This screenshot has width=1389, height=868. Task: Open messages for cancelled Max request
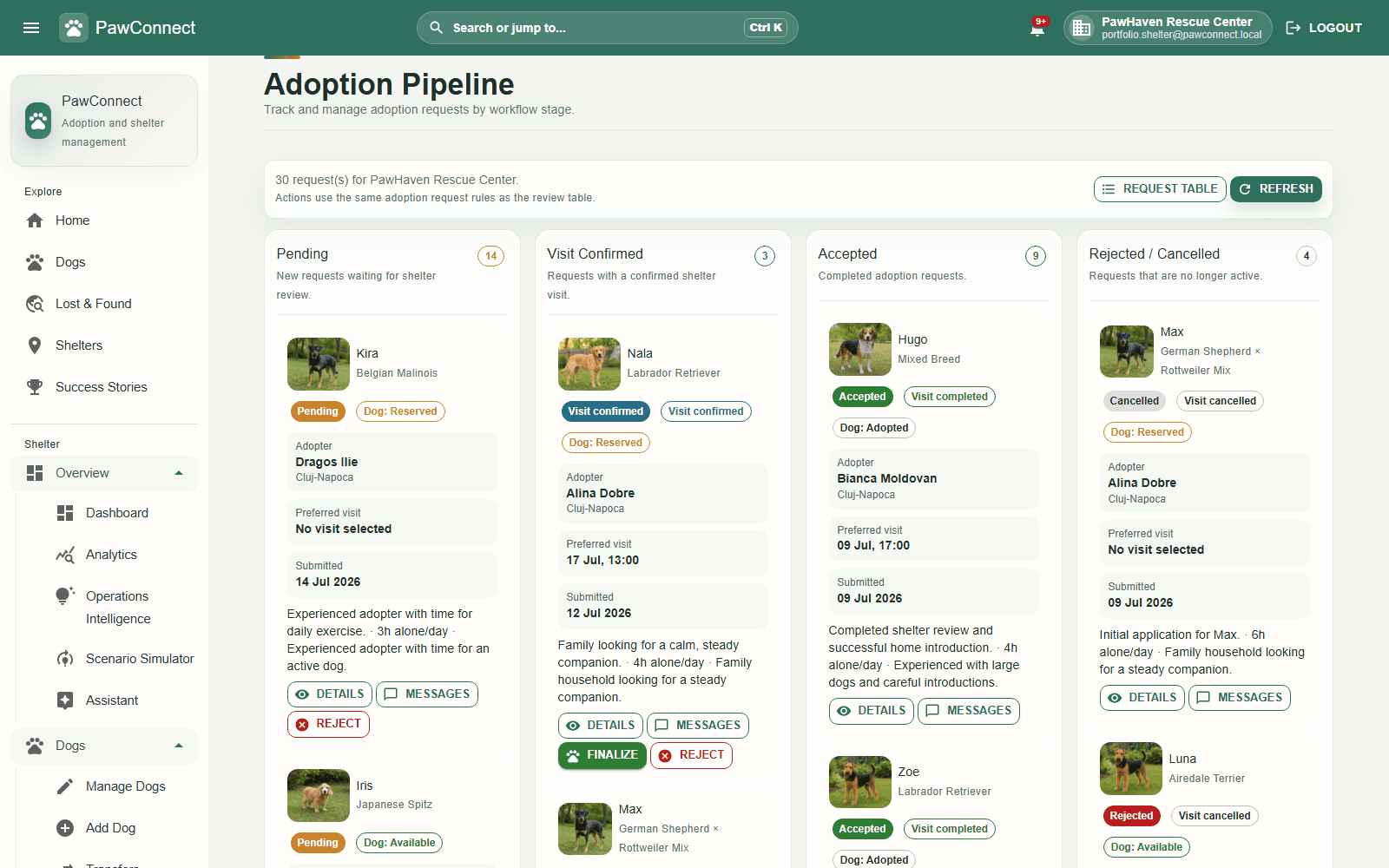coord(1239,698)
